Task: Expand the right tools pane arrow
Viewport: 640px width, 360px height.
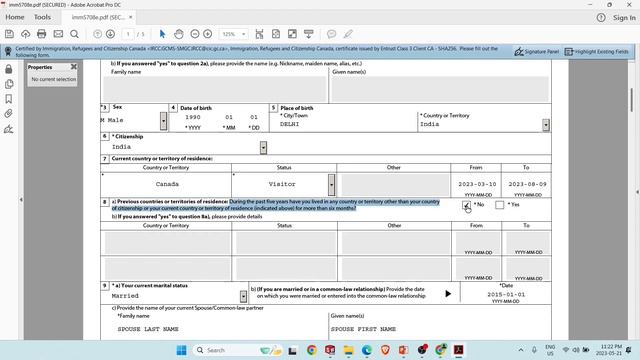Action: (x=637, y=191)
